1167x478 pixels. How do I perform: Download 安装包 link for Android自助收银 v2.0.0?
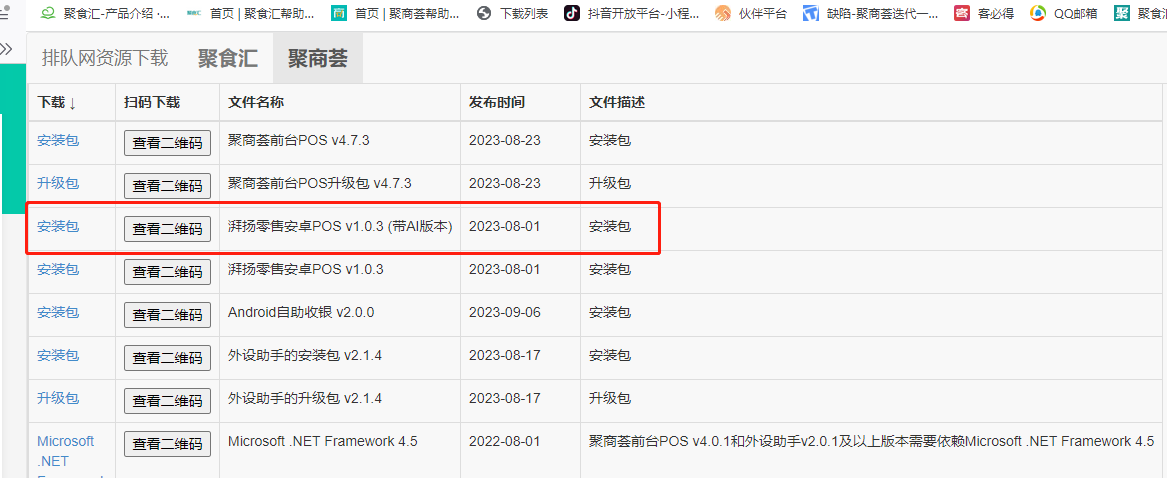point(58,313)
